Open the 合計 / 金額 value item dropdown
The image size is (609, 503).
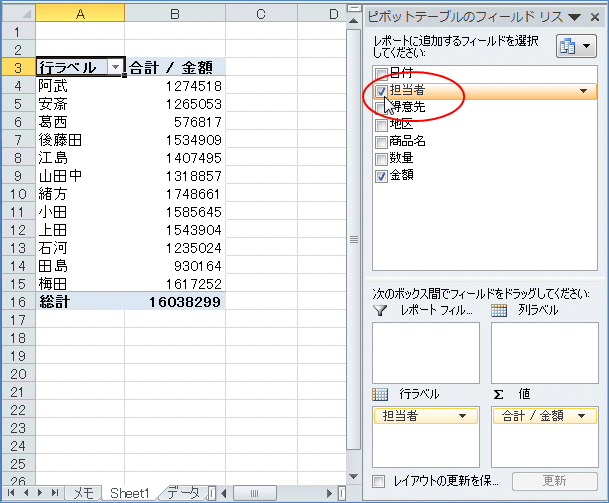pyautogui.click(x=581, y=416)
